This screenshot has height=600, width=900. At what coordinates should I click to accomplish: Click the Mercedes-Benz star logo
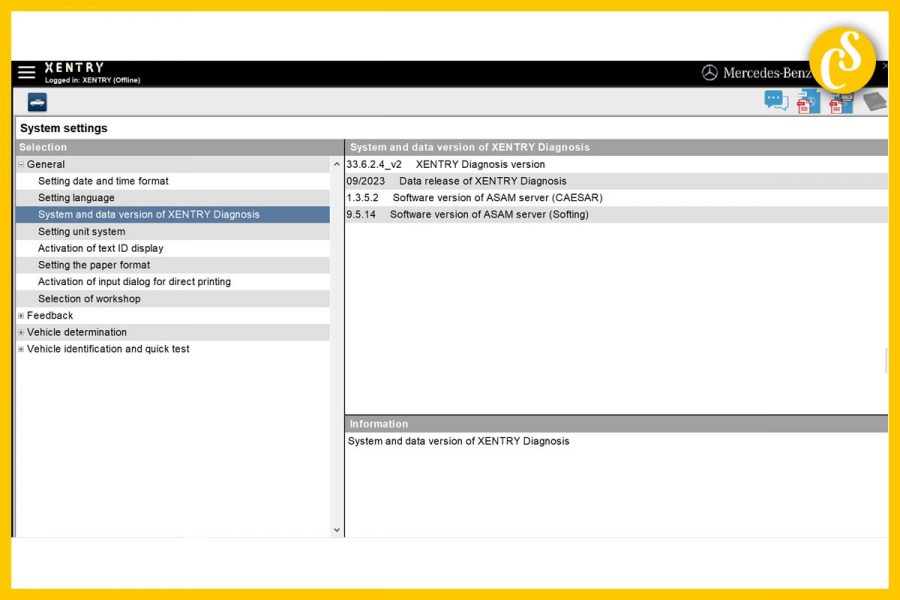711,72
